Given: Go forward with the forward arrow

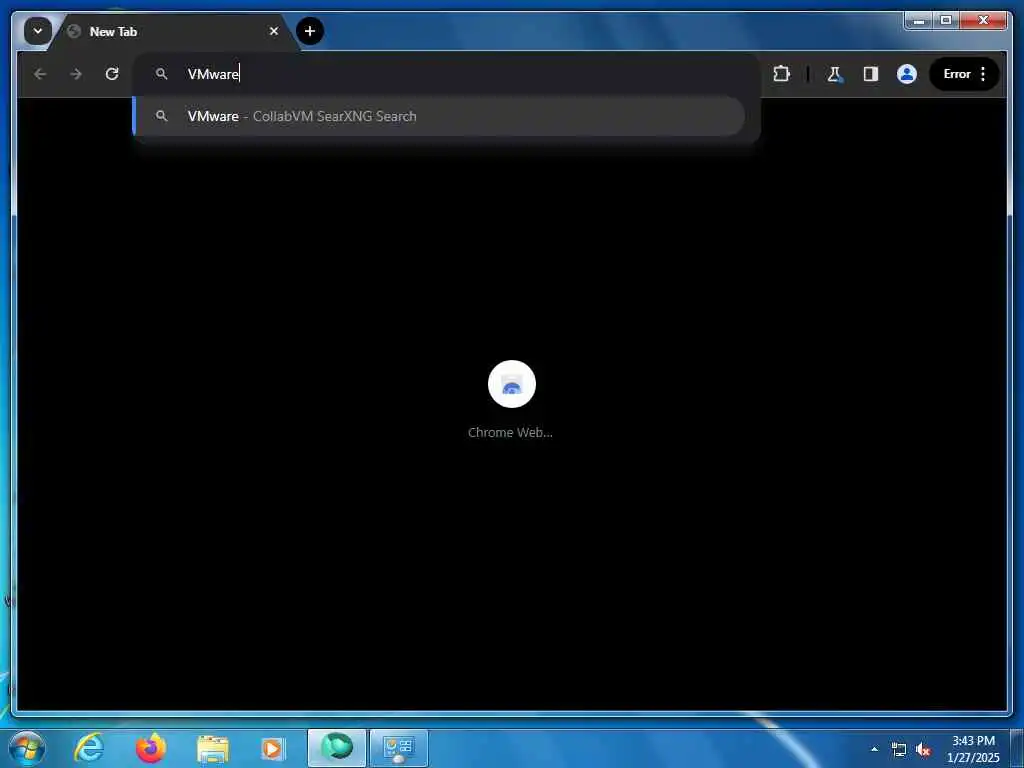Looking at the screenshot, I should point(76,74).
